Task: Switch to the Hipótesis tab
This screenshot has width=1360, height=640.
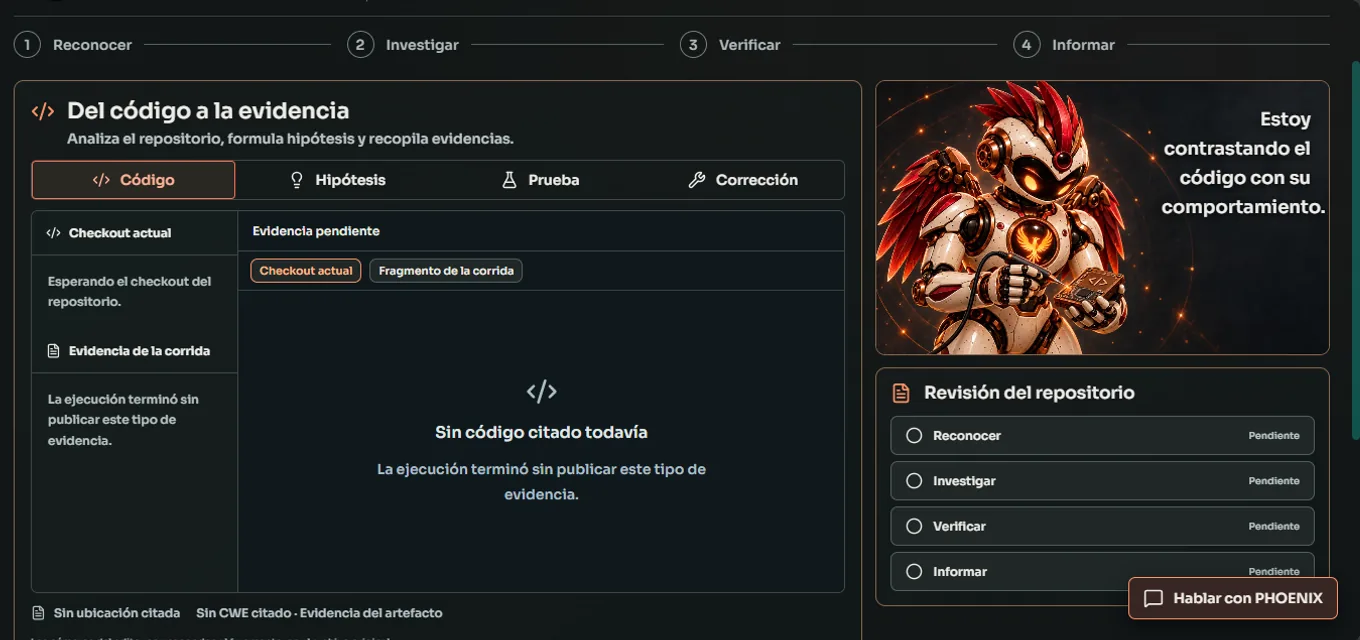Action: (337, 180)
